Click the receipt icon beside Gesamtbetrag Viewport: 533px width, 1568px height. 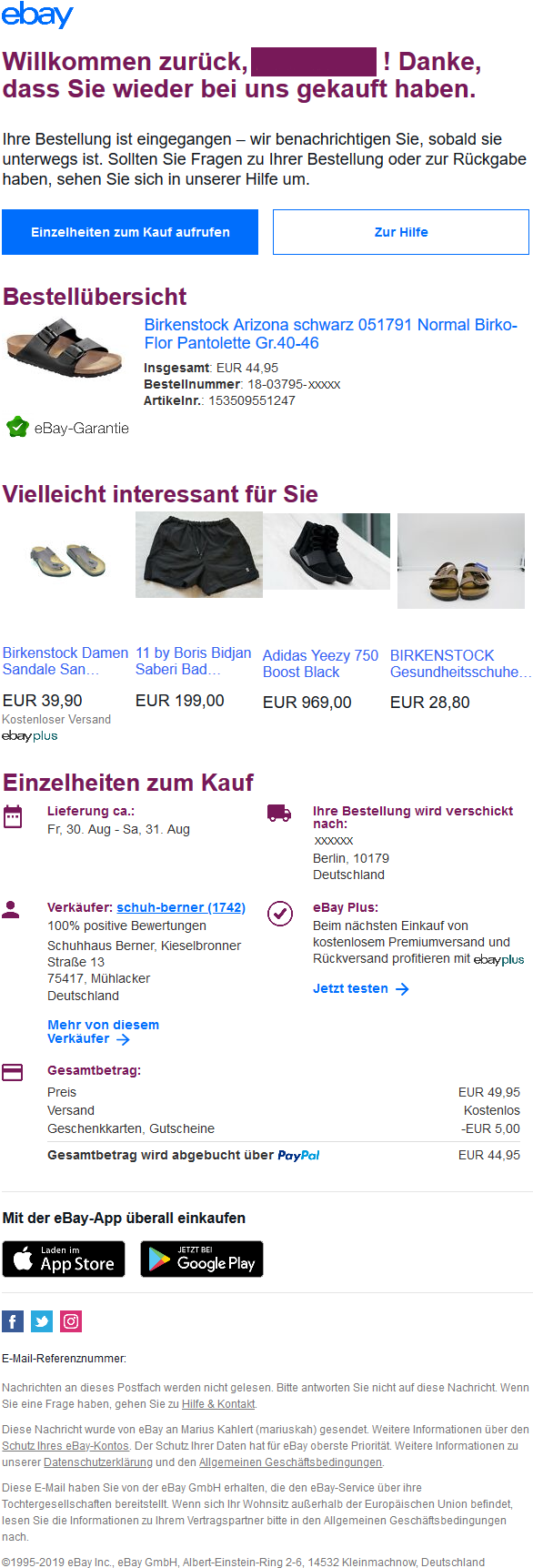pos(13,1072)
